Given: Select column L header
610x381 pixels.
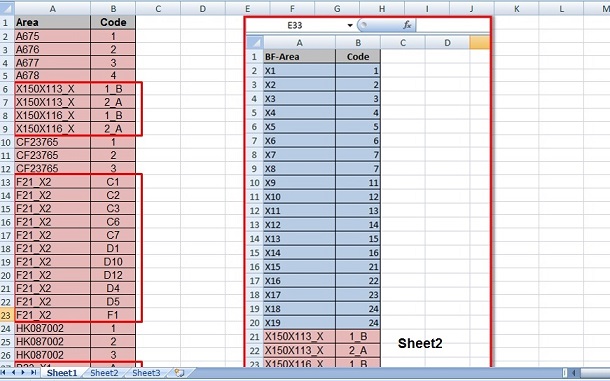Looking at the screenshot, I should [x=561, y=9].
